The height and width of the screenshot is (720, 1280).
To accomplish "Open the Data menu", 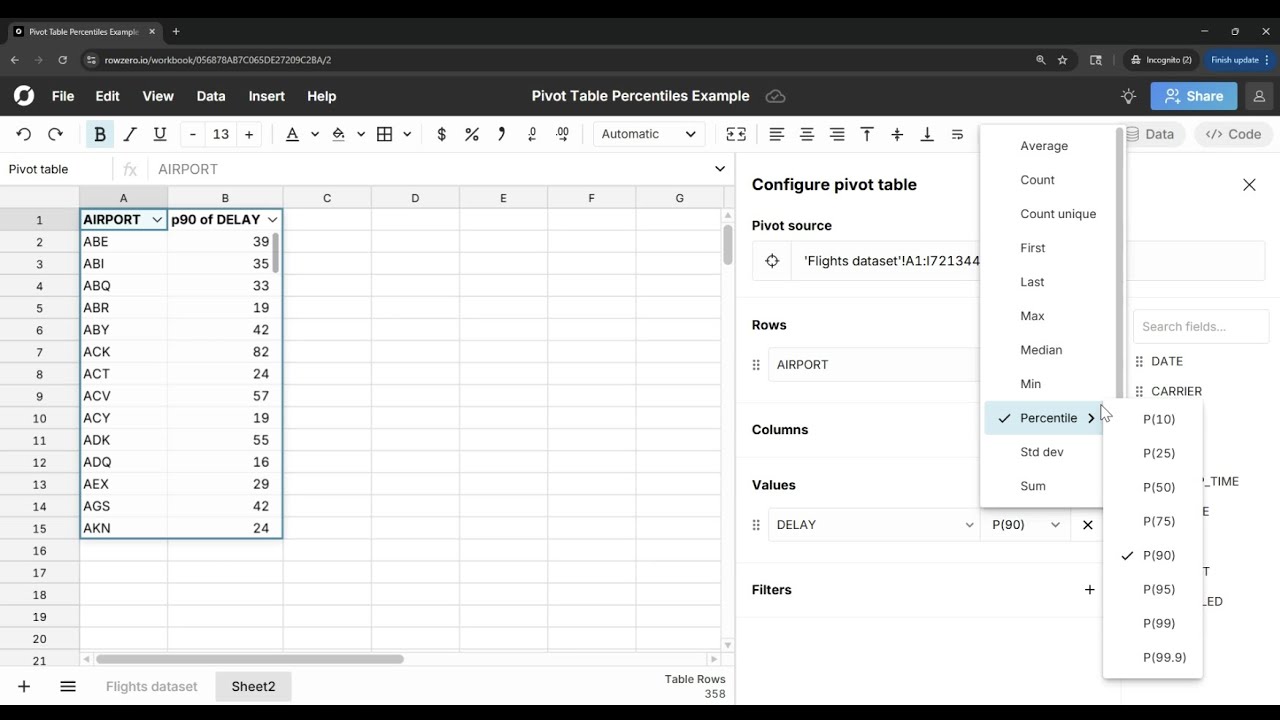I will (211, 96).
